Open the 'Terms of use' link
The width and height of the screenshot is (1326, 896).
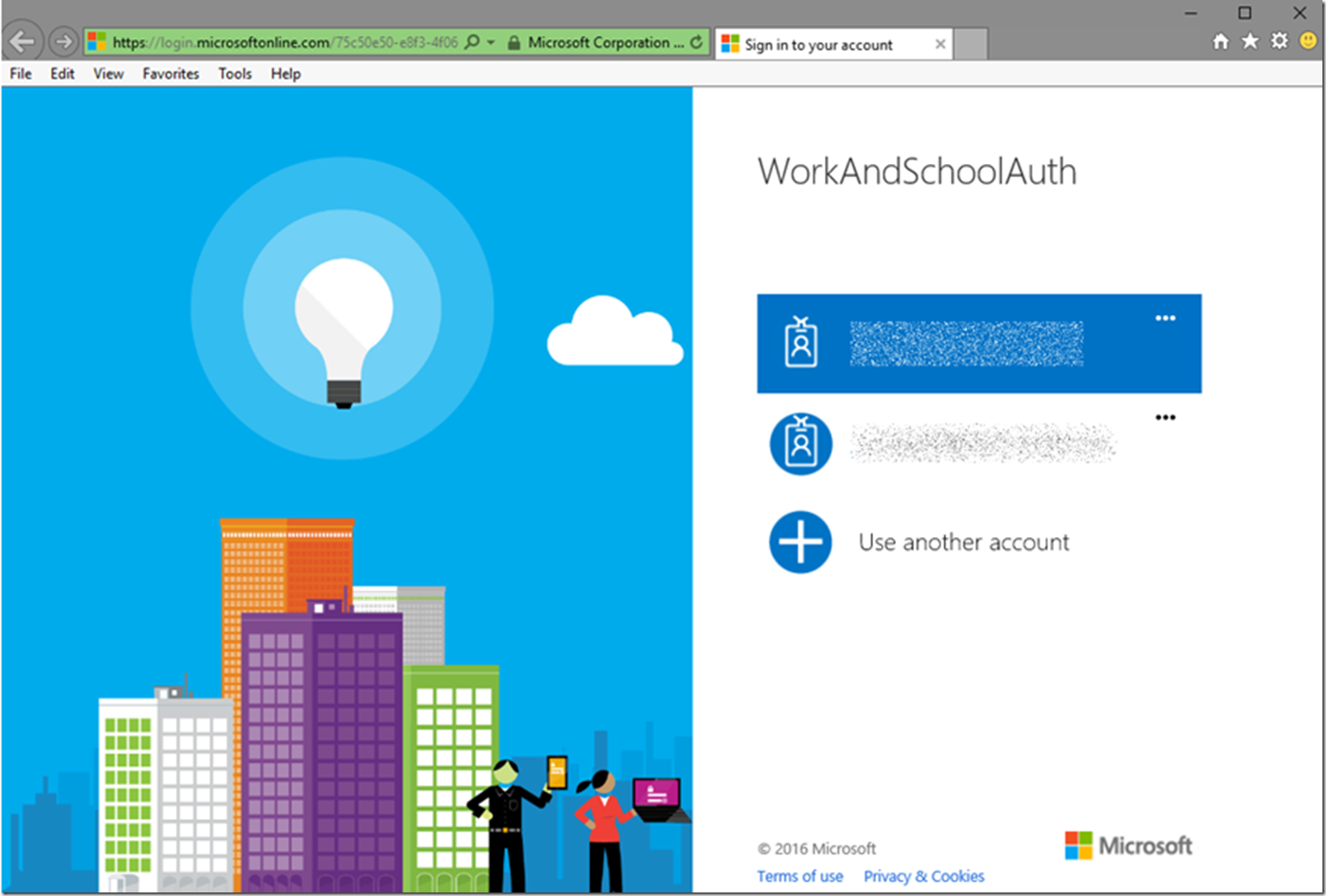[799, 876]
